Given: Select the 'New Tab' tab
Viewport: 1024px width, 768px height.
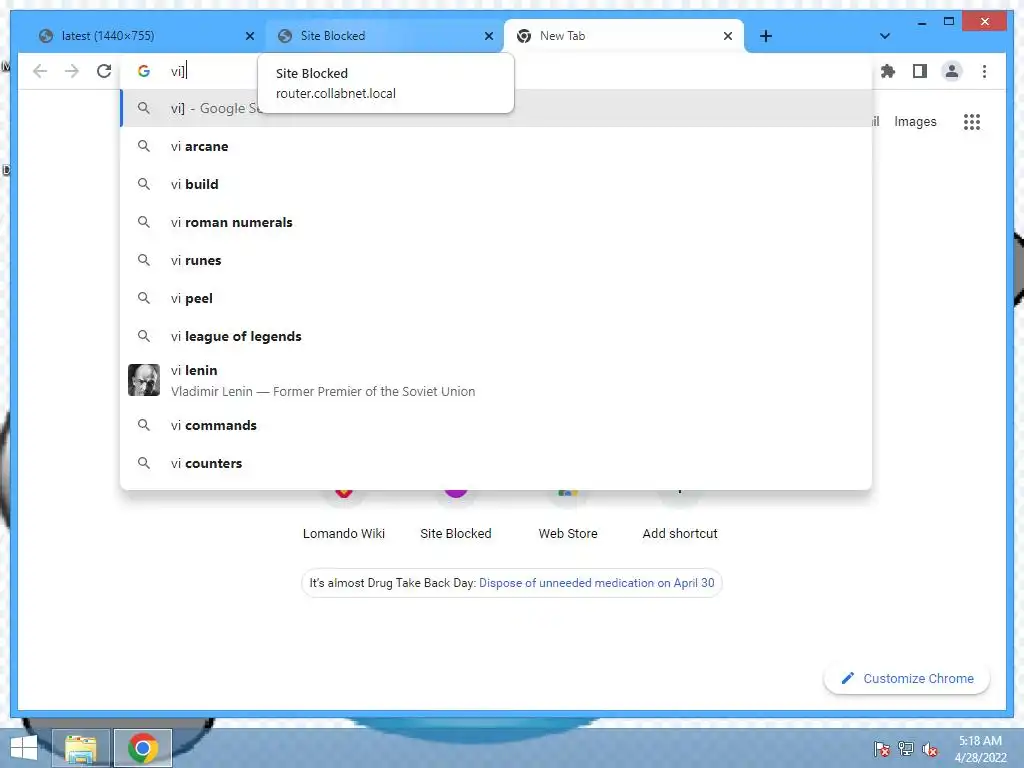Looking at the screenshot, I should coord(624,36).
